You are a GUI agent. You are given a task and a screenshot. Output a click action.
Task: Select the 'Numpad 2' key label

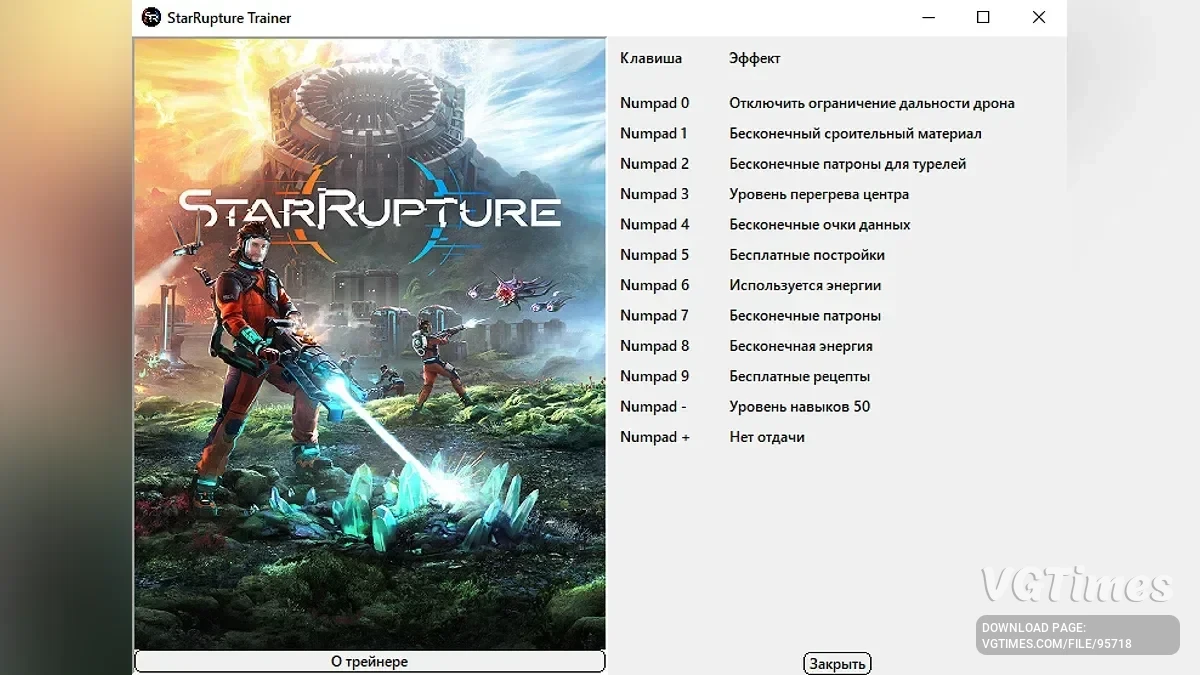coord(654,163)
